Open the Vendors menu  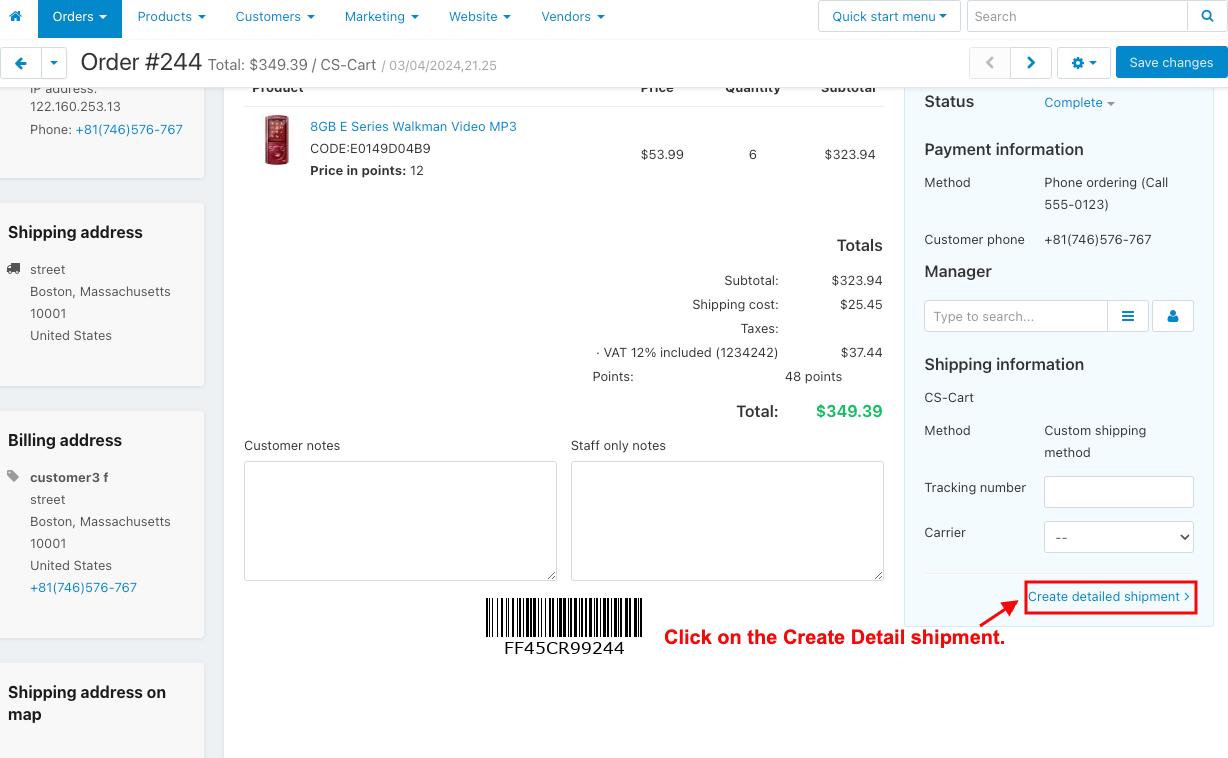tap(572, 17)
